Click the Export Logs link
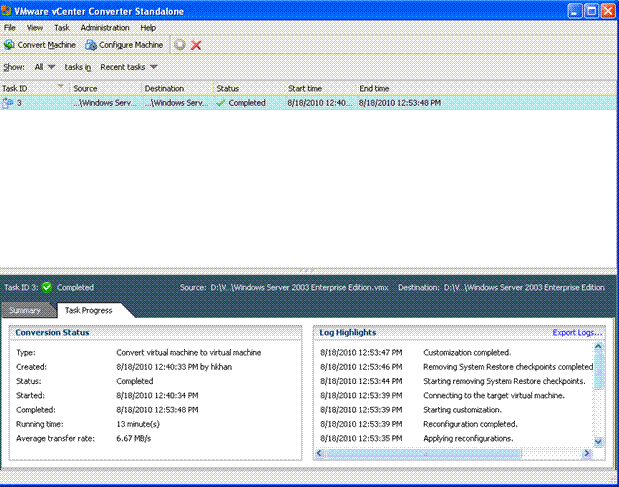 (577, 333)
